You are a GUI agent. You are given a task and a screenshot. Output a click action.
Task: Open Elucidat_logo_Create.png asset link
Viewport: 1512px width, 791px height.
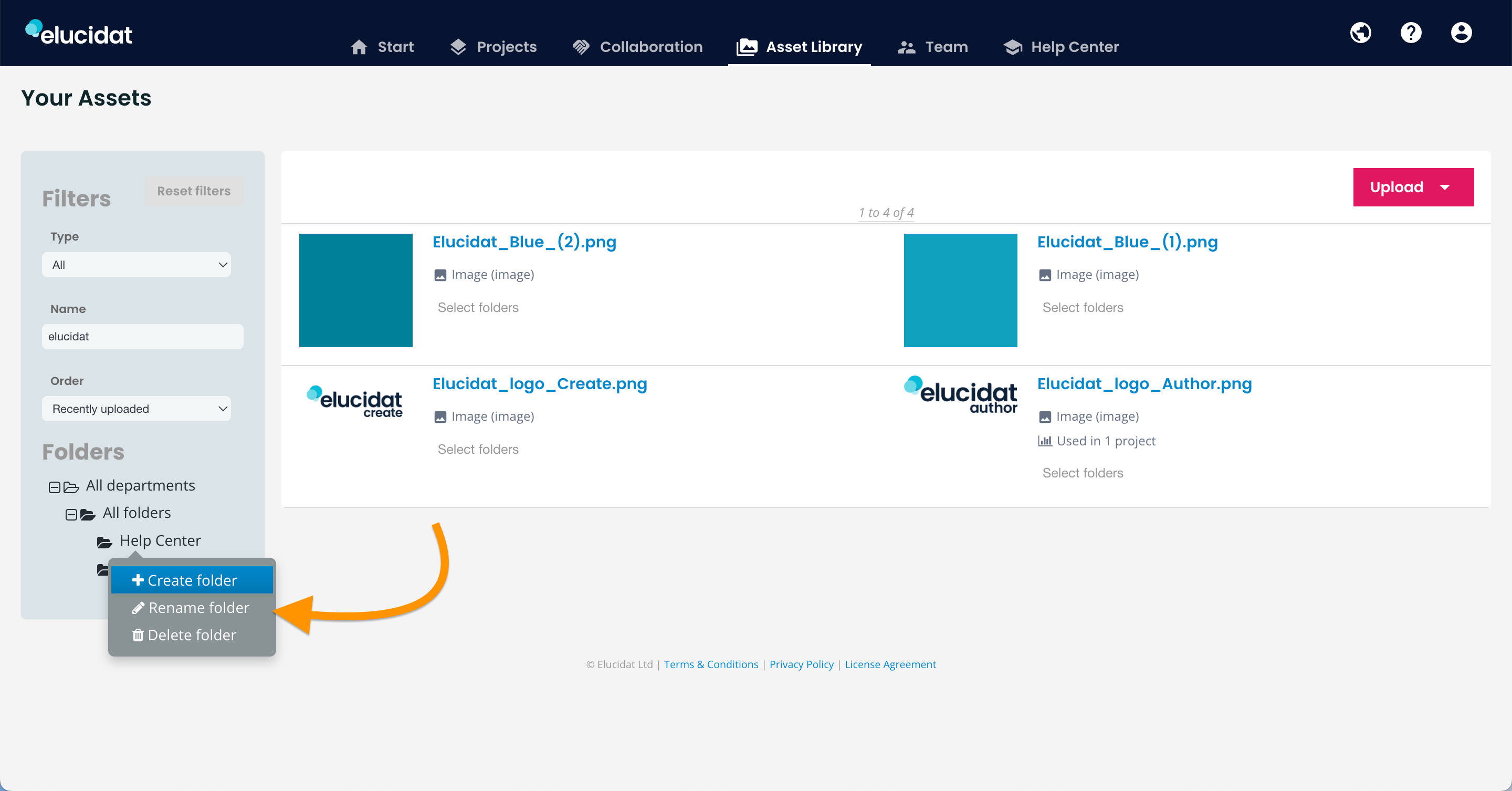tap(540, 383)
